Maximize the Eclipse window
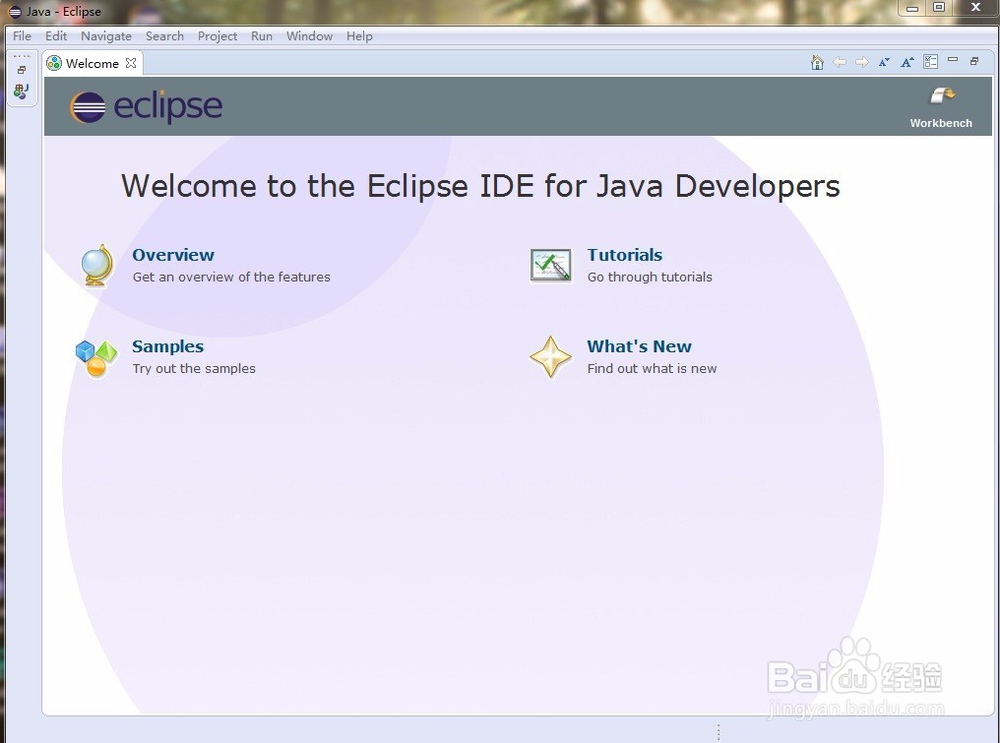The width and height of the screenshot is (1000, 743). point(939,8)
